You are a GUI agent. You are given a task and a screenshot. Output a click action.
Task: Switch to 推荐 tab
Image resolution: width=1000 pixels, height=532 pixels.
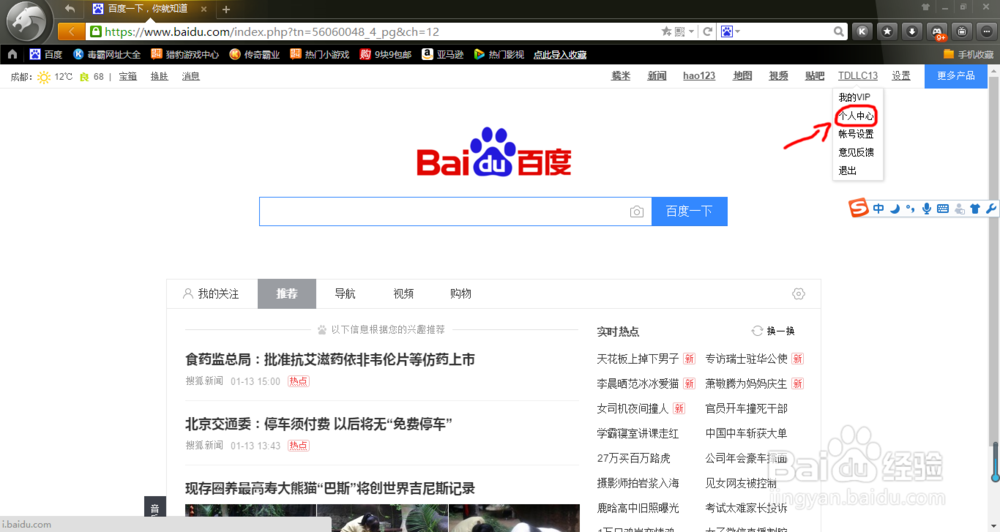coord(287,293)
